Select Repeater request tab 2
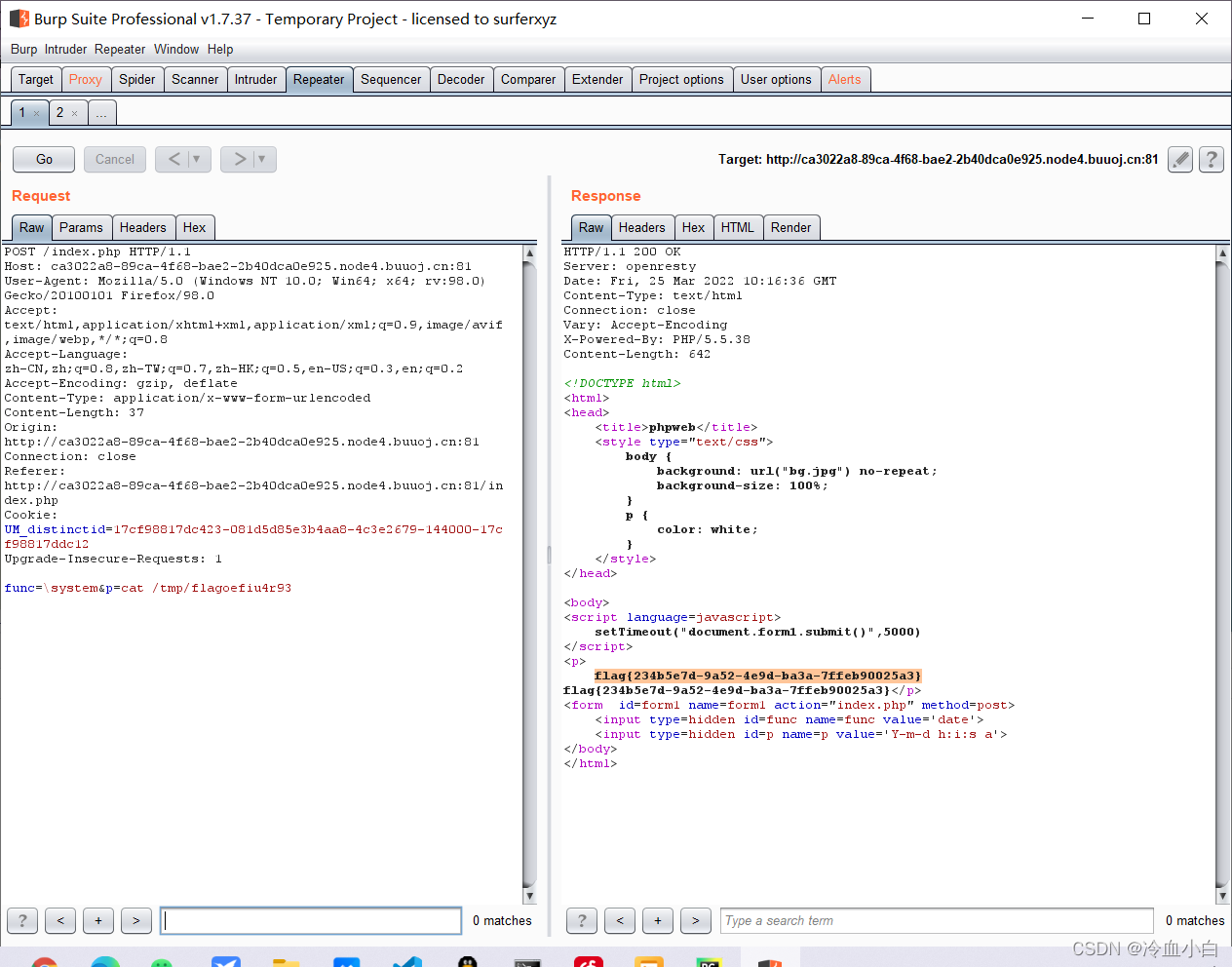Viewport: 1232px width, 967px height. point(59,112)
